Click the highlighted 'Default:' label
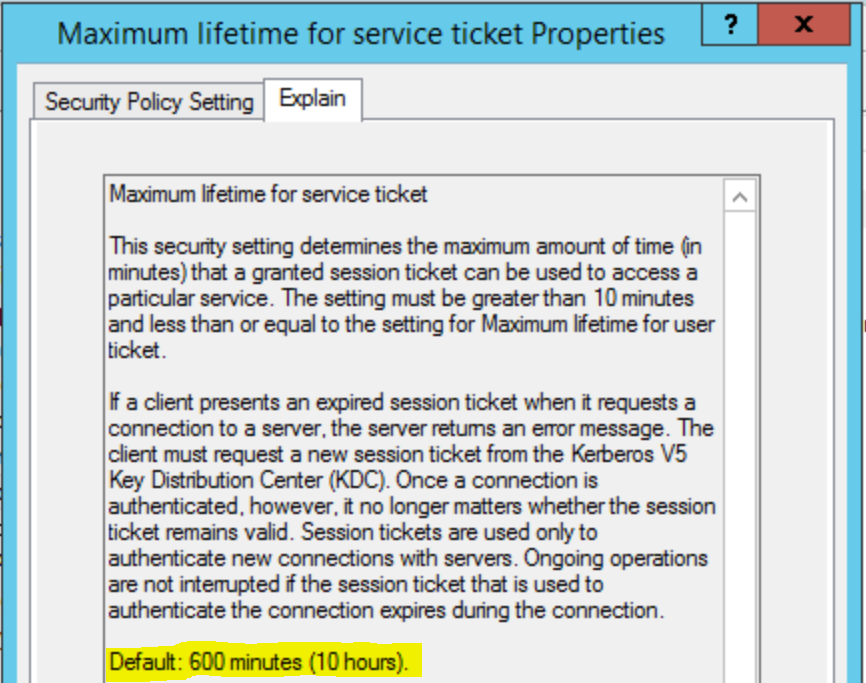The width and height of the screenshot is (866, 683). tap(143, 662)
